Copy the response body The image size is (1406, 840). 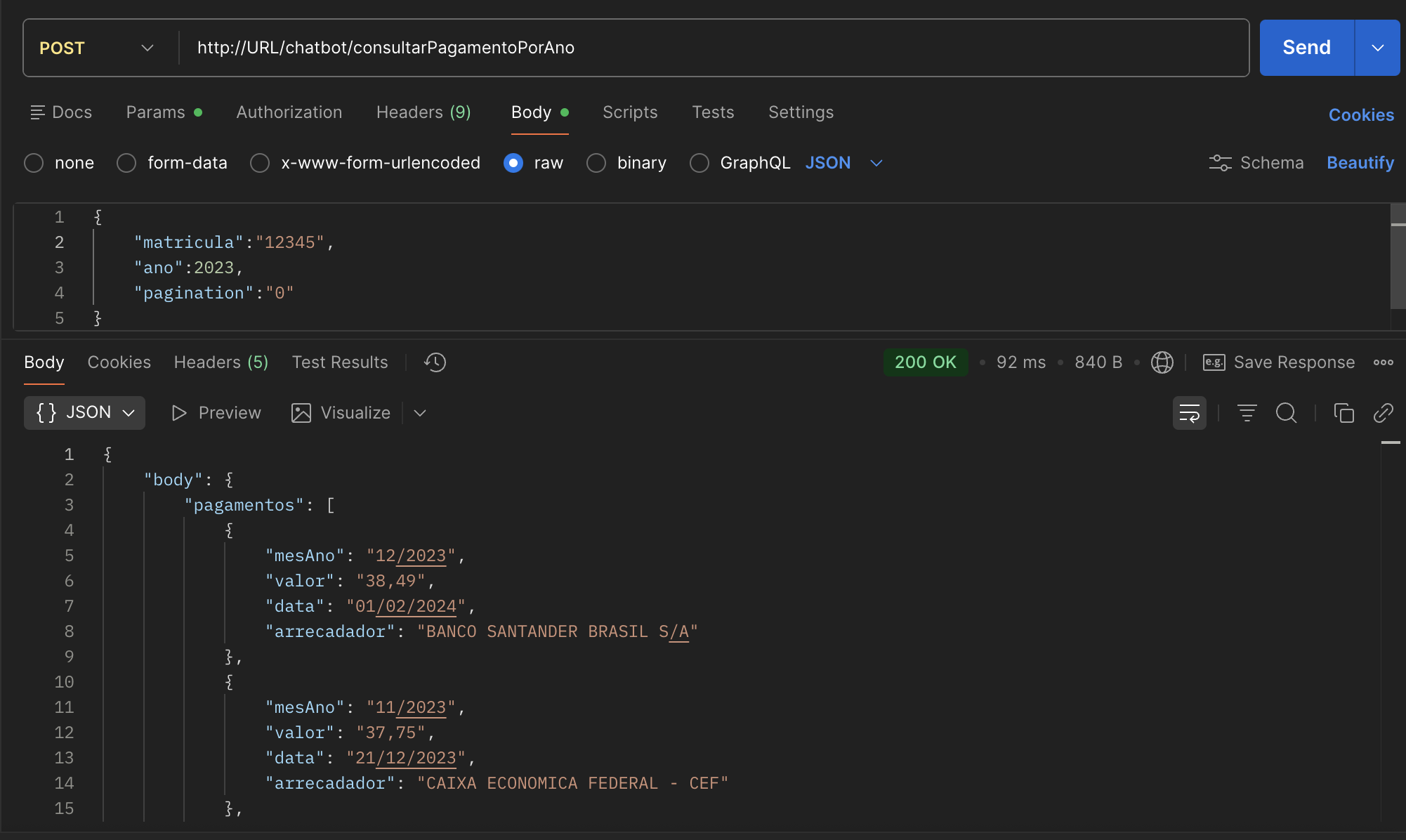(1344, 413)
